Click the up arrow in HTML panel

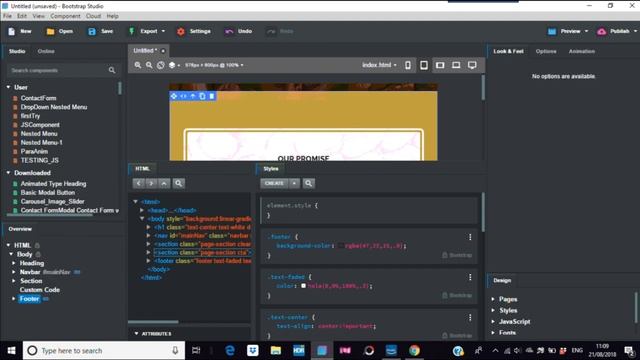pos(164,183)
